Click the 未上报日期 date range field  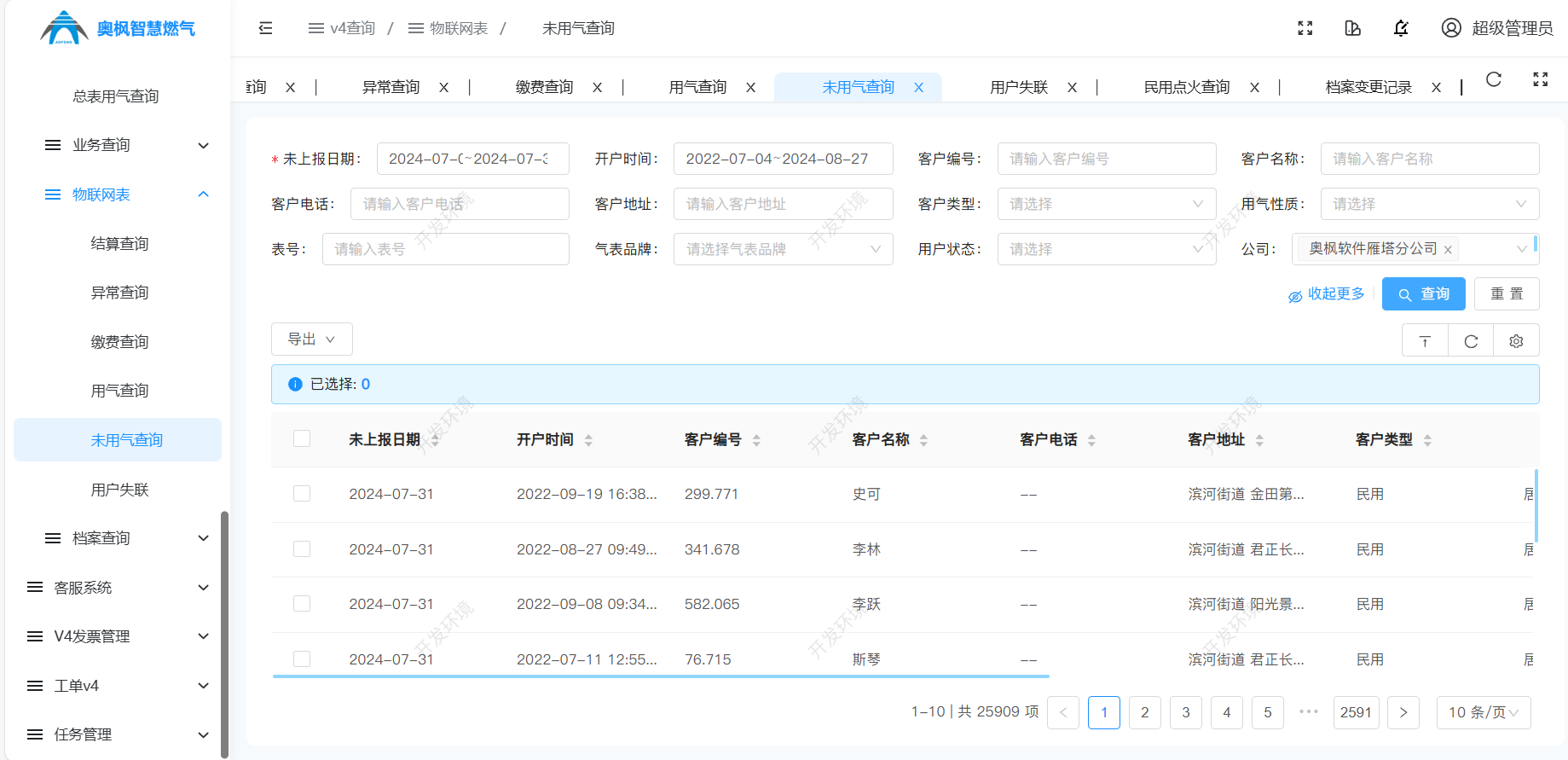473,159
